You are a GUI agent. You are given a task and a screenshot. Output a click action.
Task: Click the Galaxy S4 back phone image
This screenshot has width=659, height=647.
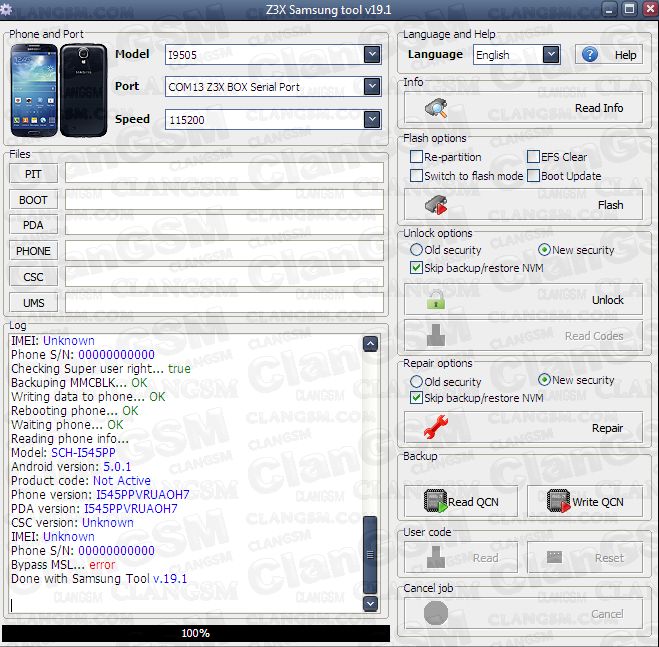tap(84, 90)
